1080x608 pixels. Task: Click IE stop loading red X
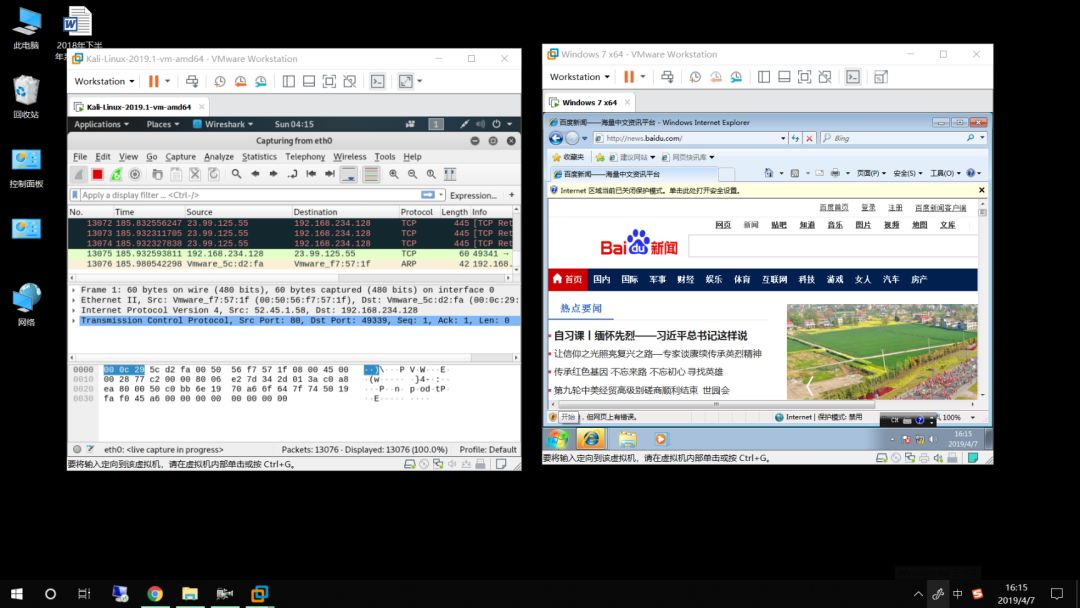coord(809,138)
